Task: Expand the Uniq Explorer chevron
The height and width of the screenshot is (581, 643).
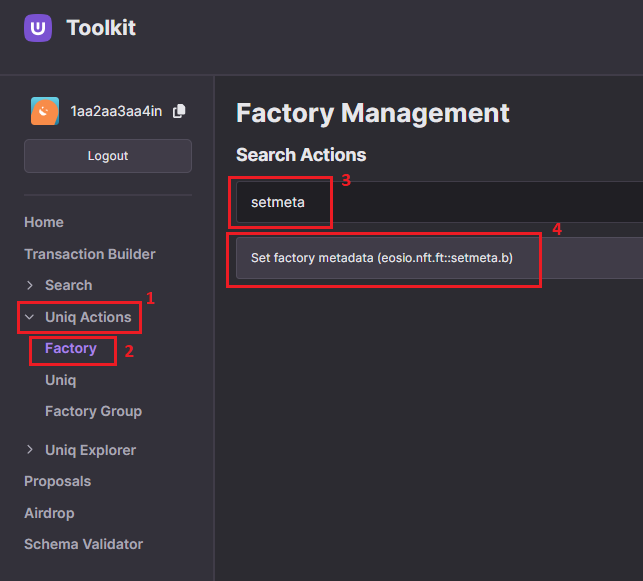Action: point(30,450)
